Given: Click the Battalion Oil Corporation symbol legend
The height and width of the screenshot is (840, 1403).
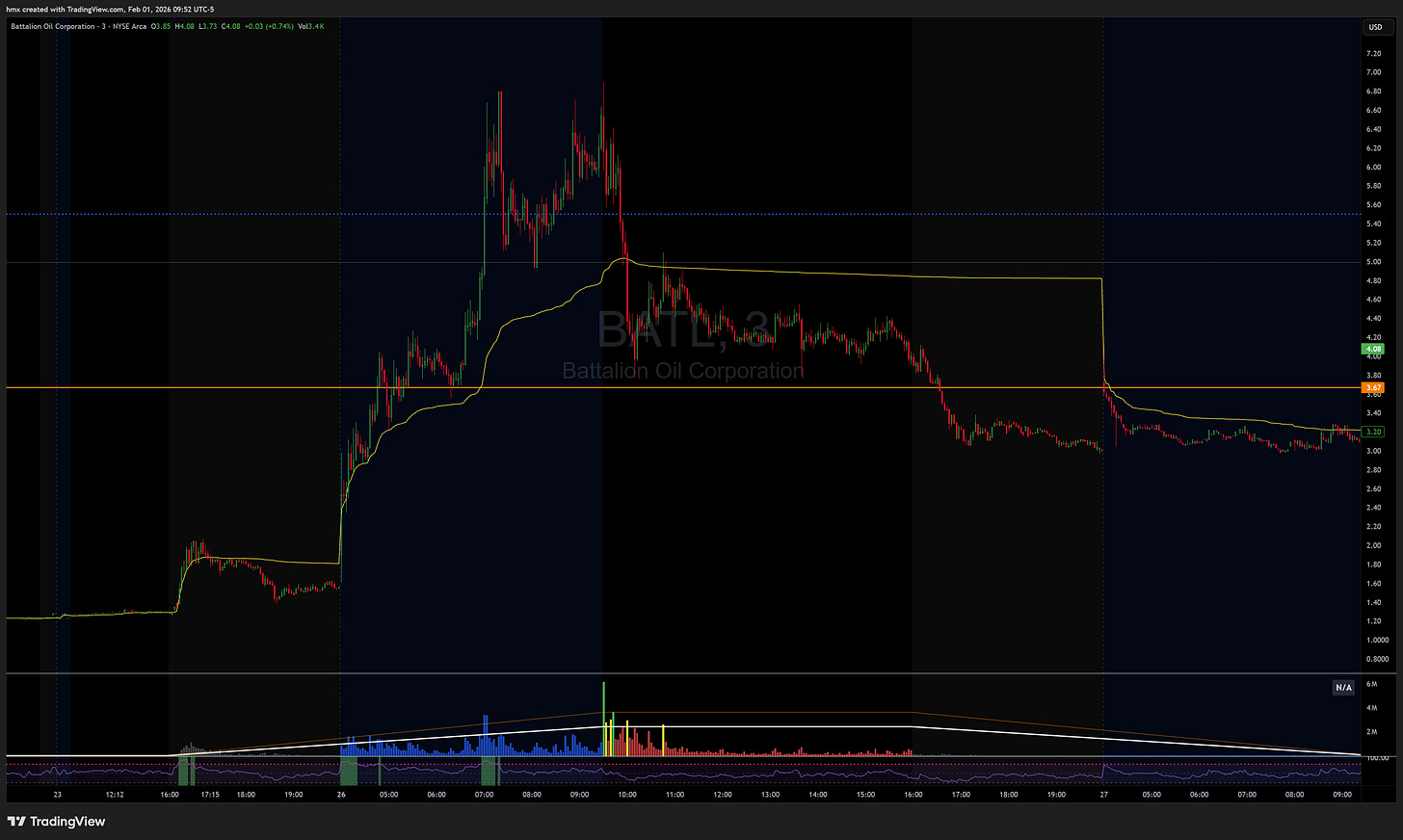Looking at the screenshot, I should tap(79, 27).
